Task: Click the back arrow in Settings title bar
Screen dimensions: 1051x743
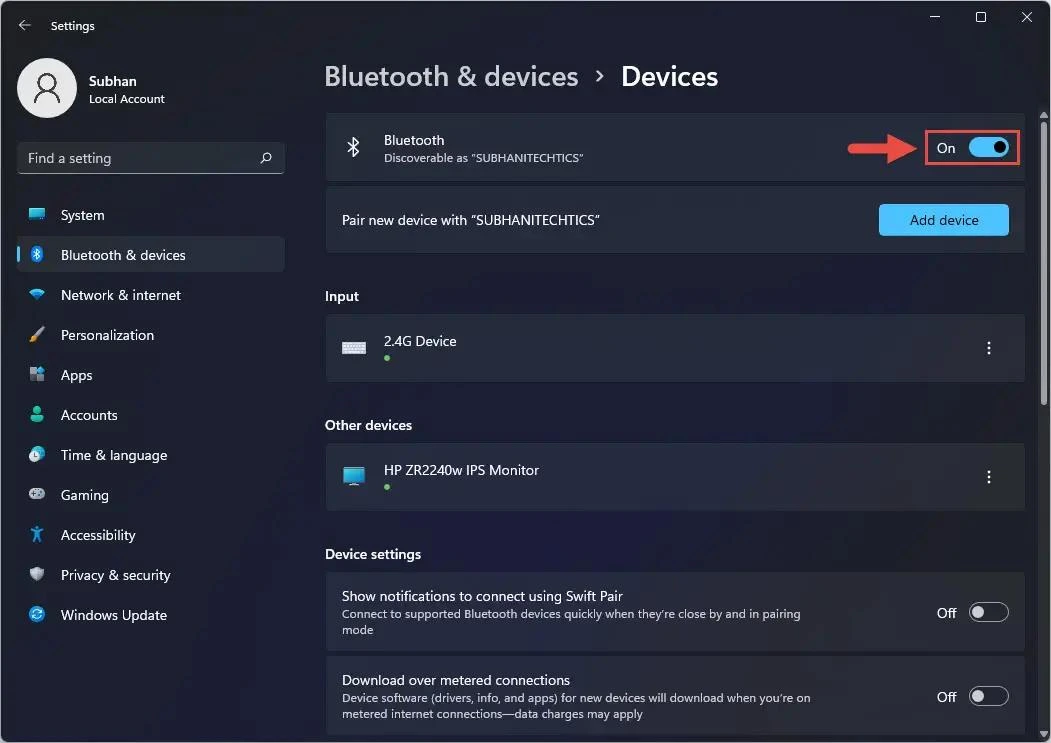Action: 25,25
